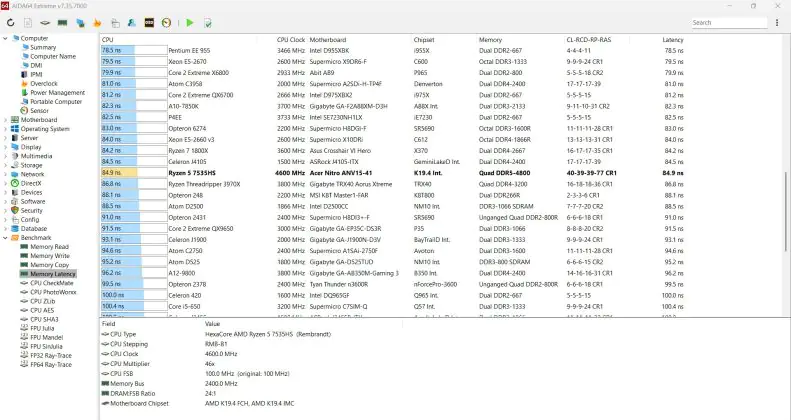Screen dimensions: 791x420
Task: Open the FPU Mandel benchmark
Action: [47, 338]
